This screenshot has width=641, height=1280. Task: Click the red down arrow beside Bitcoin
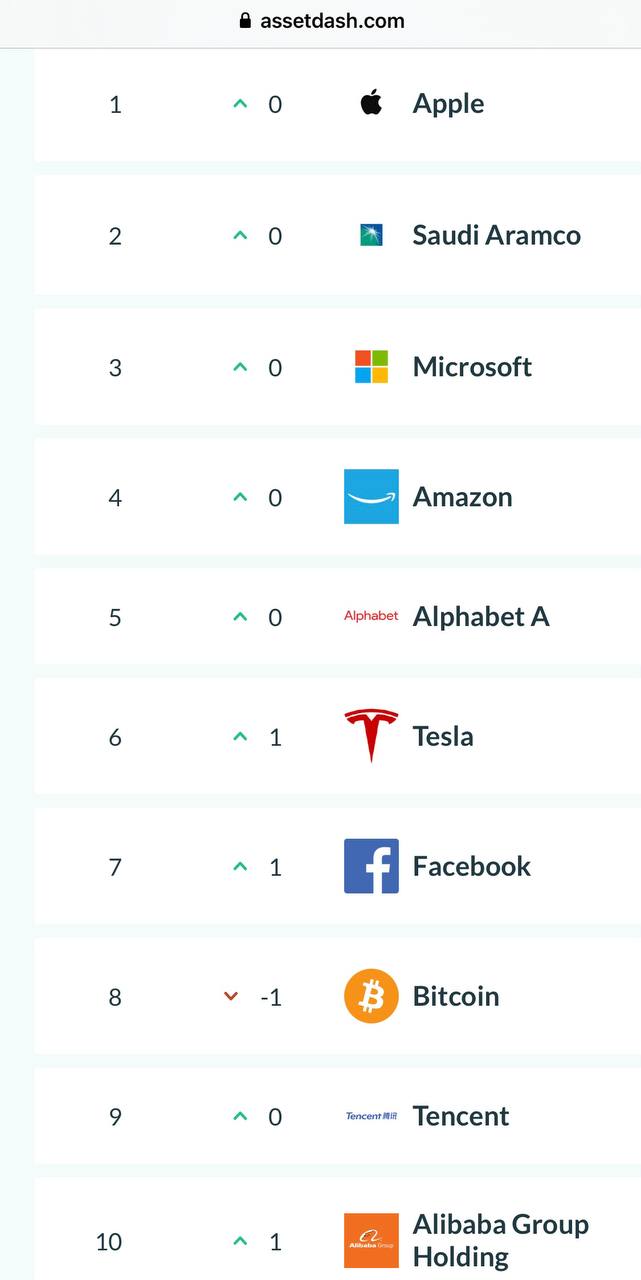point(231,996)
